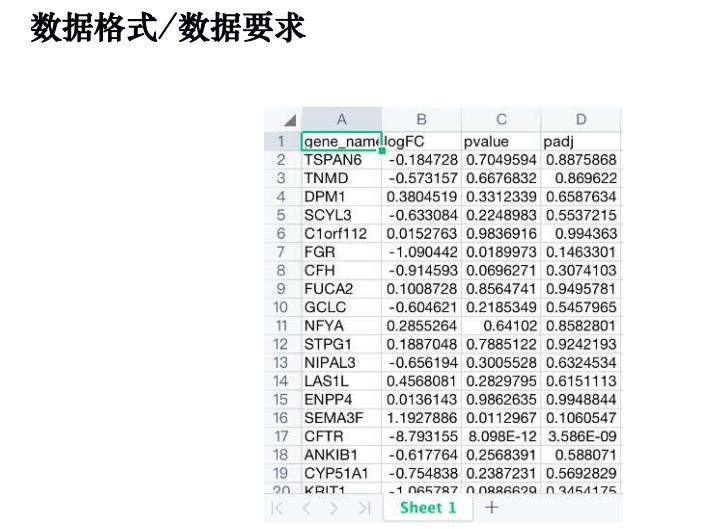The image size is (703, 529).
Task: Click logFC value 0.3804519
Action: click(421, 196)
